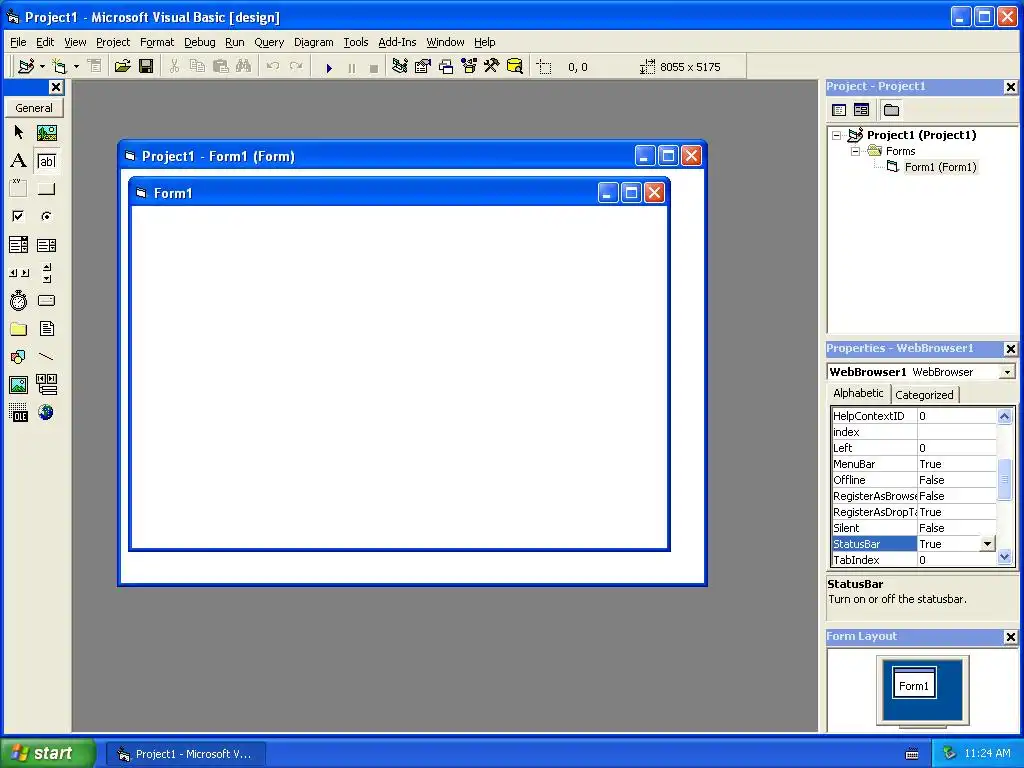Select the Shape control tool
Image resolution: width=1024 pixels, height=768 pixels.
[x=18, y=357]
